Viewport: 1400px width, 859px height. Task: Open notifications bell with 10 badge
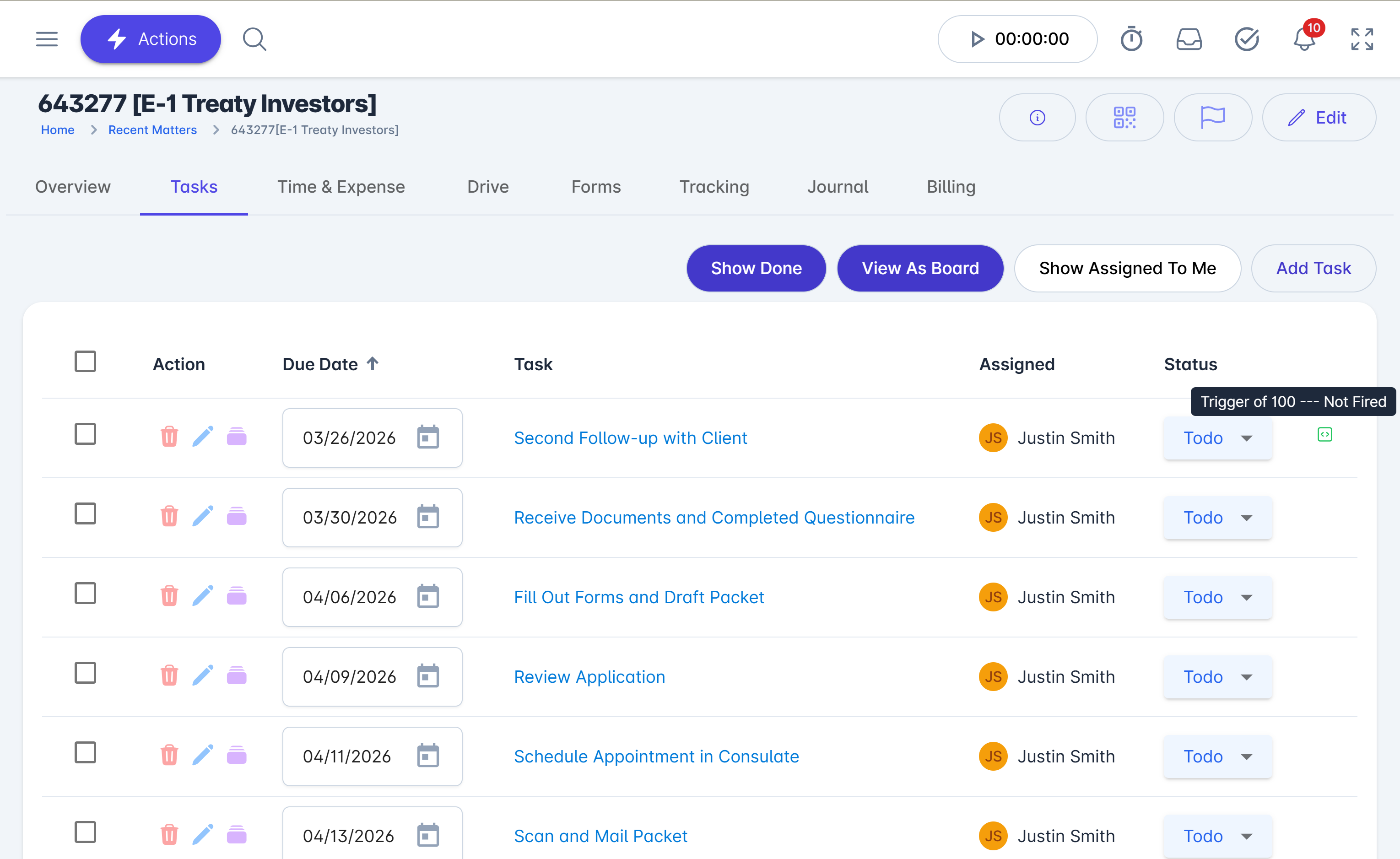(1304, 39)
